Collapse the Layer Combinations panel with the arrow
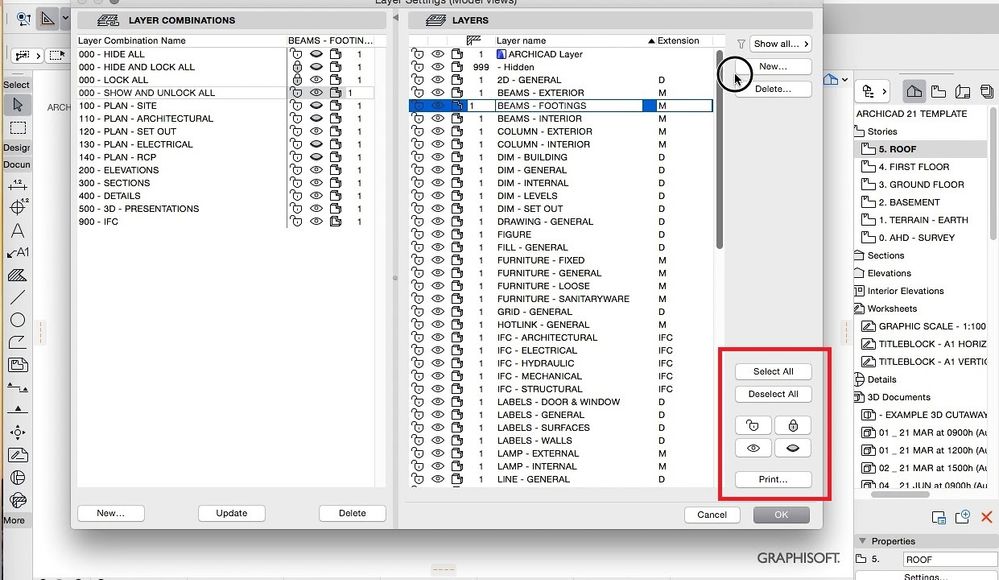The image size is (999, 580). pyautogui.click(x=396, y=18)
